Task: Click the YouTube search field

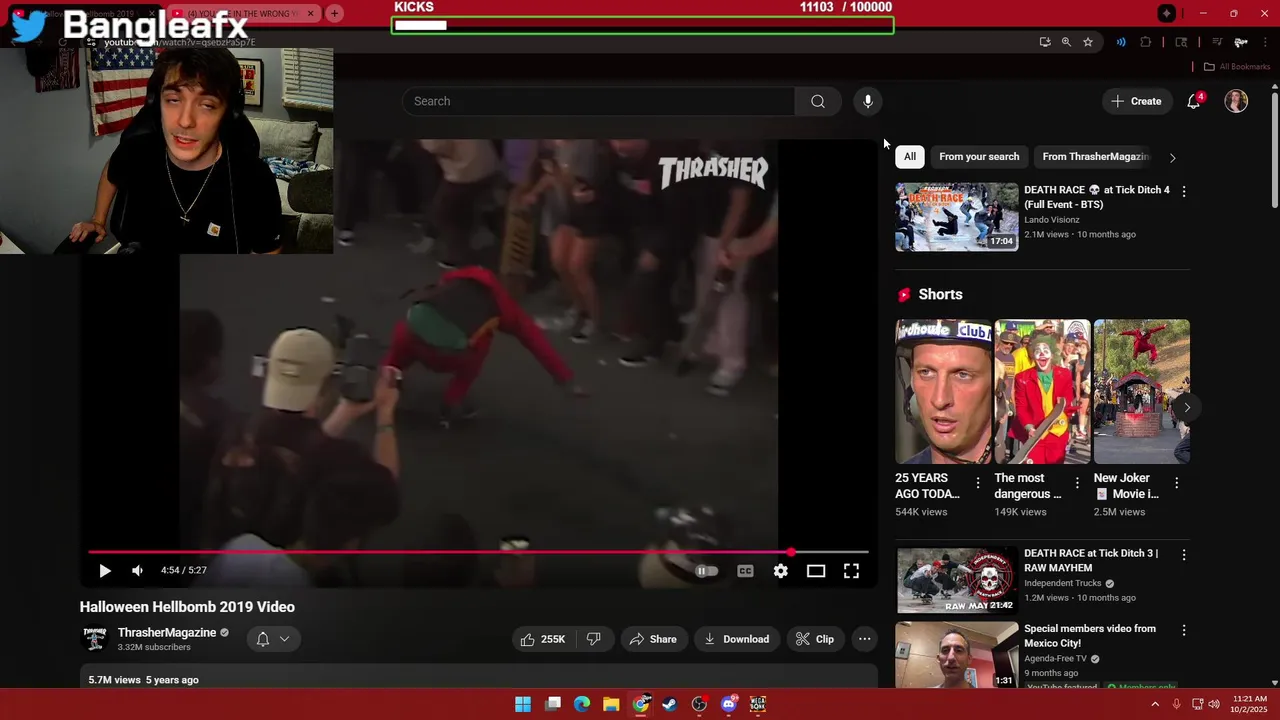Action: click(x=598, y=101)
